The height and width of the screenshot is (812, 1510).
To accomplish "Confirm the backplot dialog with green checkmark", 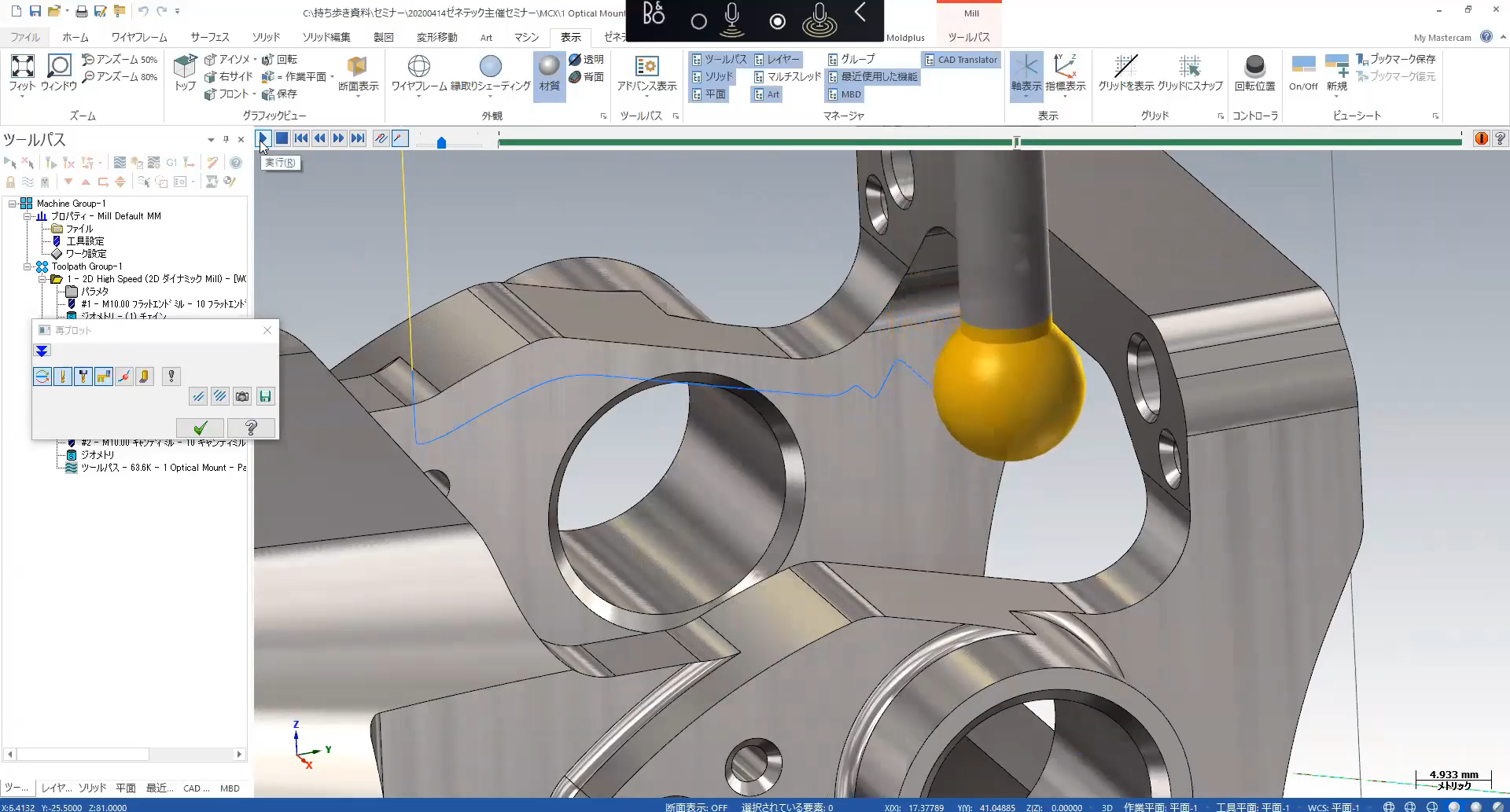I will 201,428.
